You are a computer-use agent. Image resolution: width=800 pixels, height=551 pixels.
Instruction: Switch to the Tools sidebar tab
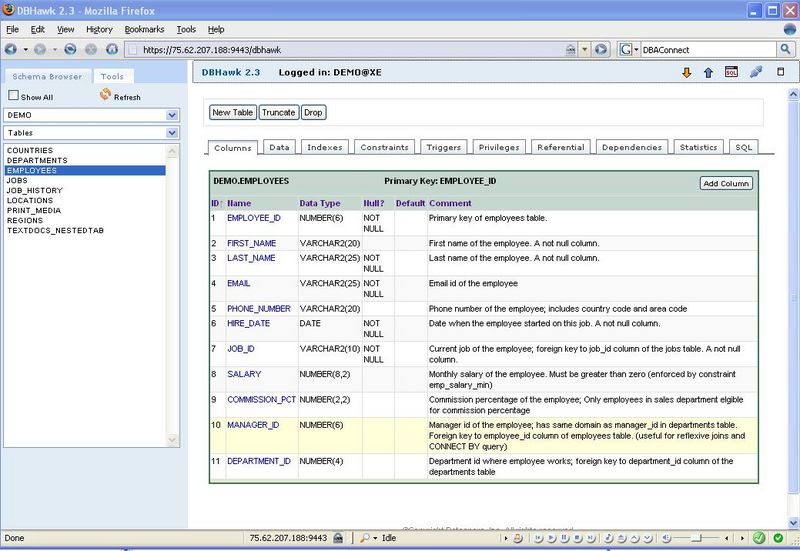[112, 76]
